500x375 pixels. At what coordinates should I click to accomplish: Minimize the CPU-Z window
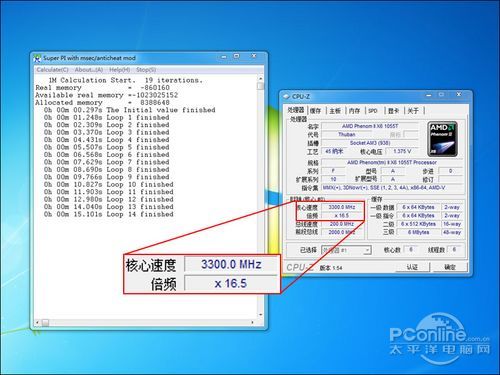click(429, 95)
